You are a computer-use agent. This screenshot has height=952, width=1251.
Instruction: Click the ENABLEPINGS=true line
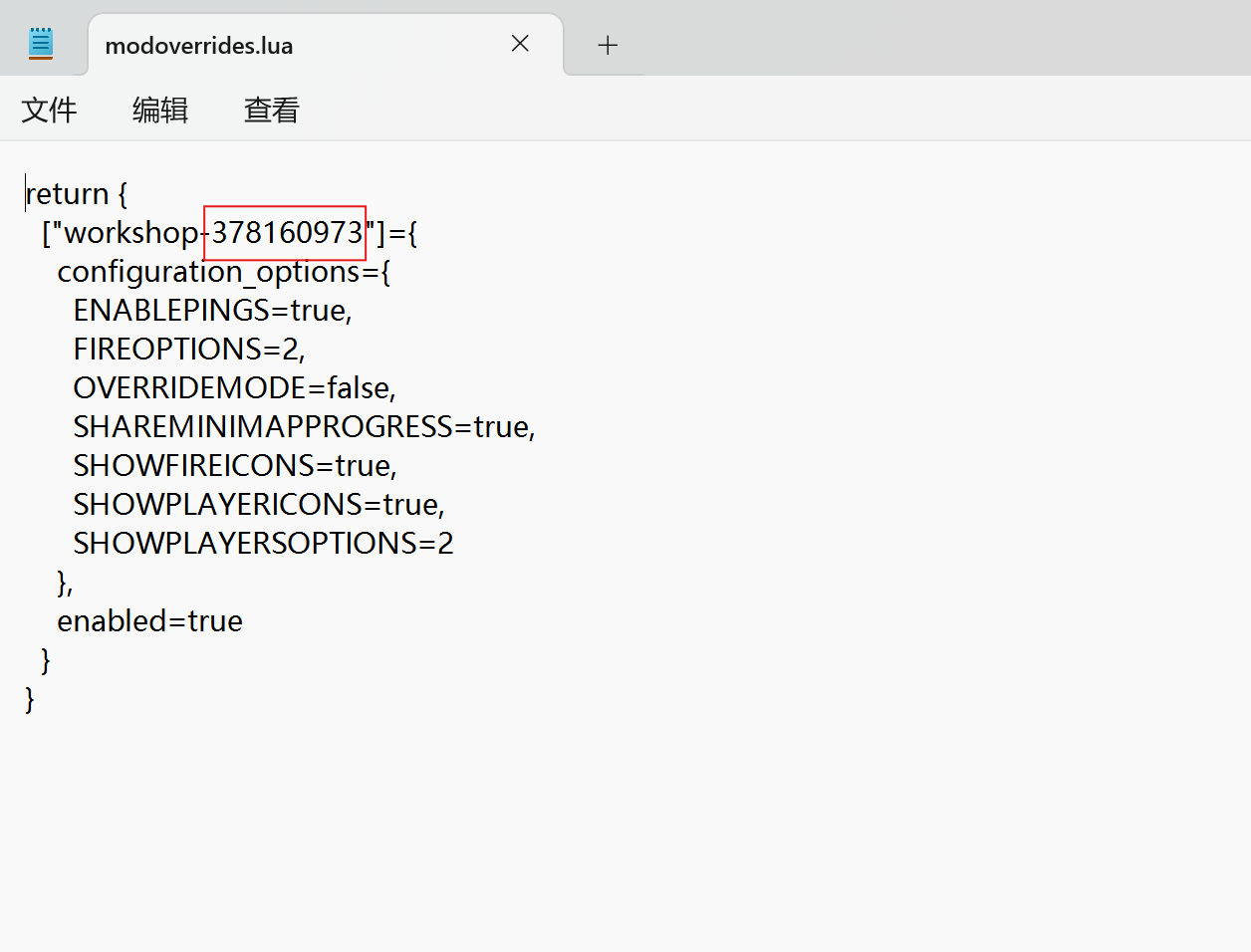pyautogui.click(x=212, y=311)
